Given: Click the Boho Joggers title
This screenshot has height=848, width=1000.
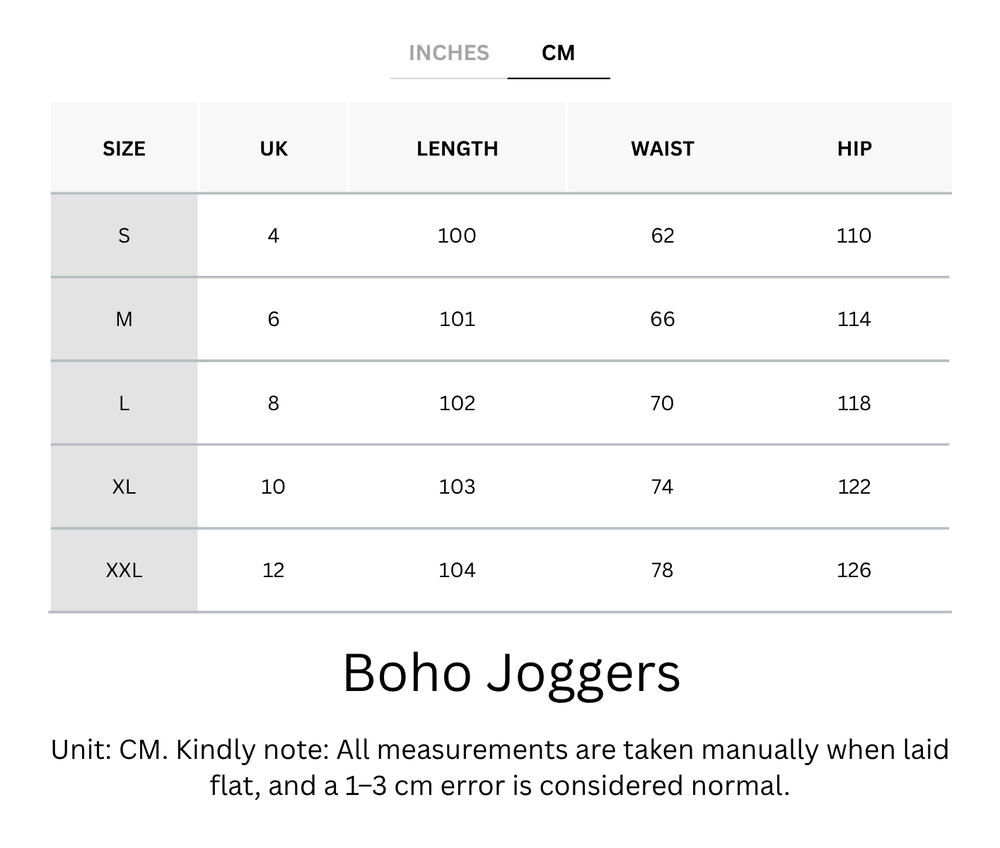Looking at the screenshot, I should pos(500,674).
